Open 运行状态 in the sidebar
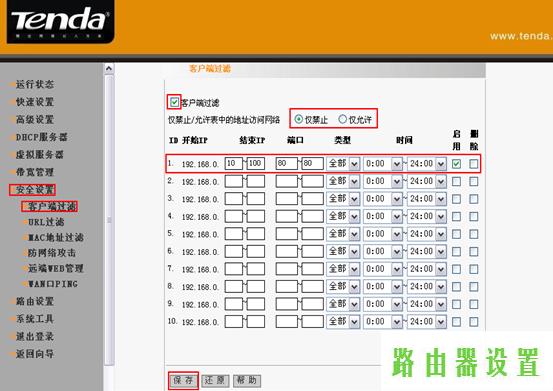Viewport: 553px width, 391px height. pyautogui.click(x=35, y=84)
